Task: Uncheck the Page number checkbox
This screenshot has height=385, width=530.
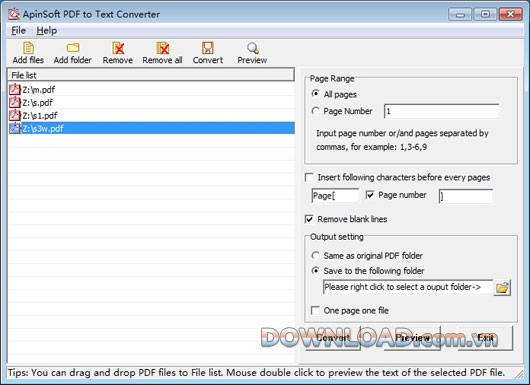Action: point(370,195)
